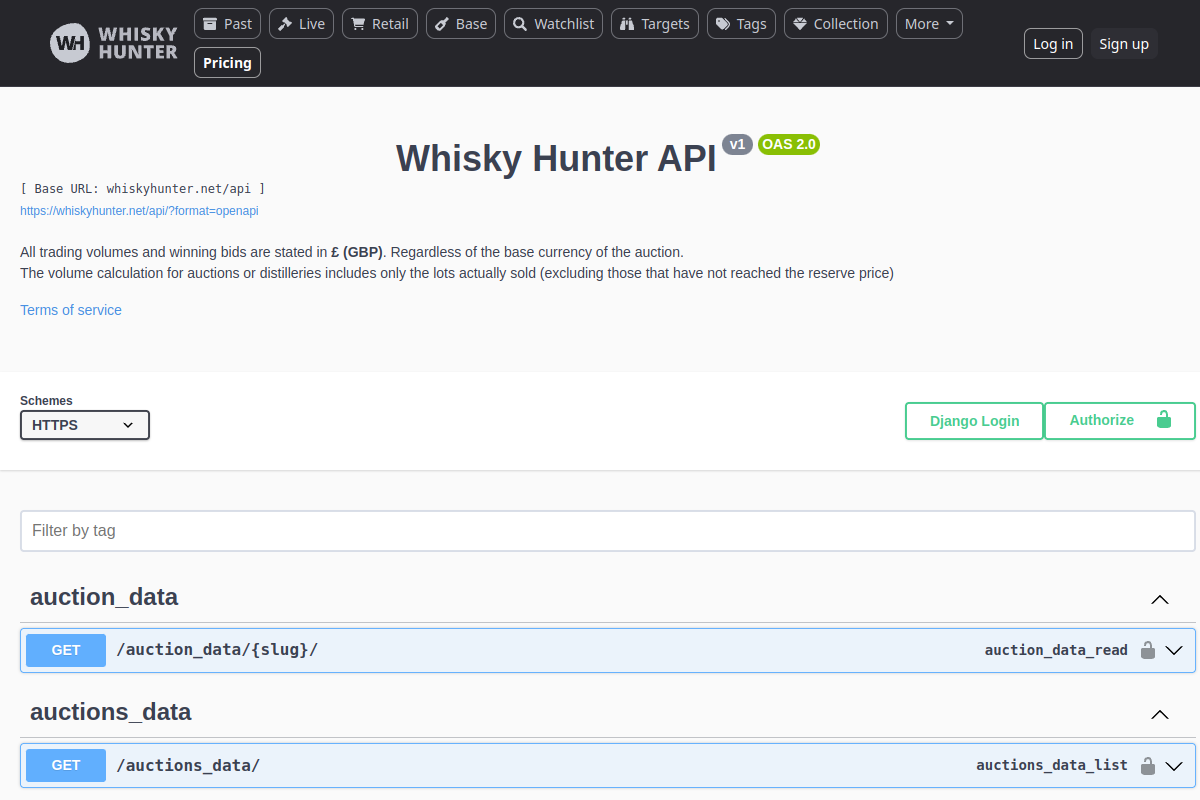Click the OAS 2.0 badge
1200x800 pixels.
tap(789, 144)
